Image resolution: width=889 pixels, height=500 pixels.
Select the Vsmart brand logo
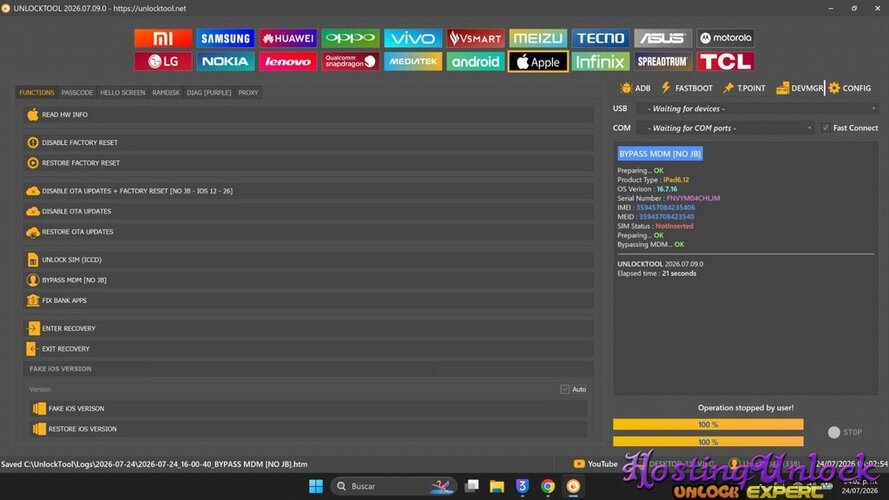(x=475, y=38)
